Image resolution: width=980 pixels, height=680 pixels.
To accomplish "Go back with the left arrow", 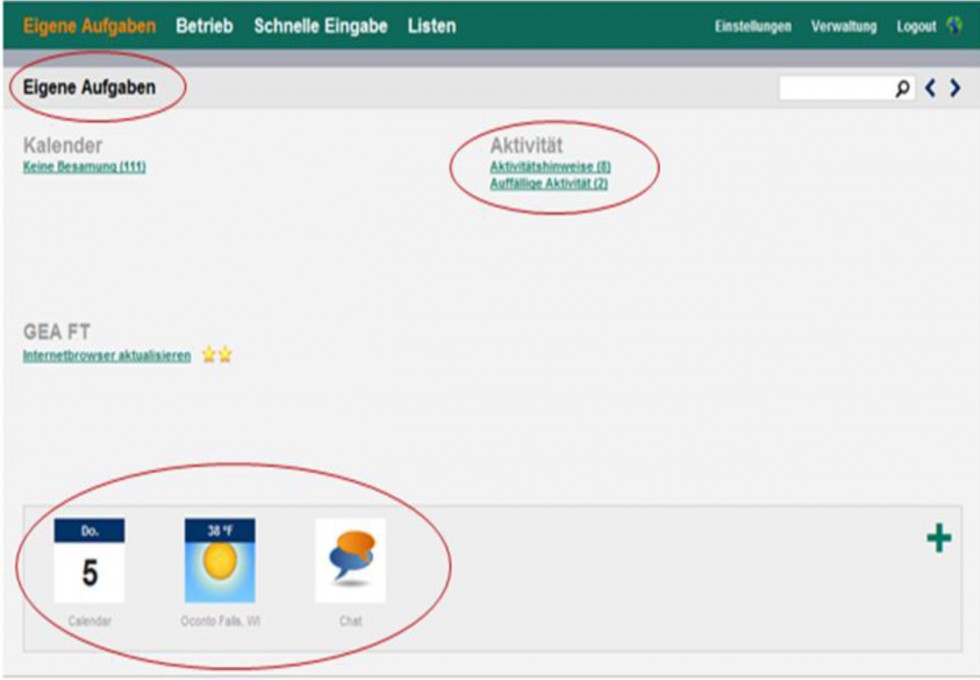I will tap(930, 89).
